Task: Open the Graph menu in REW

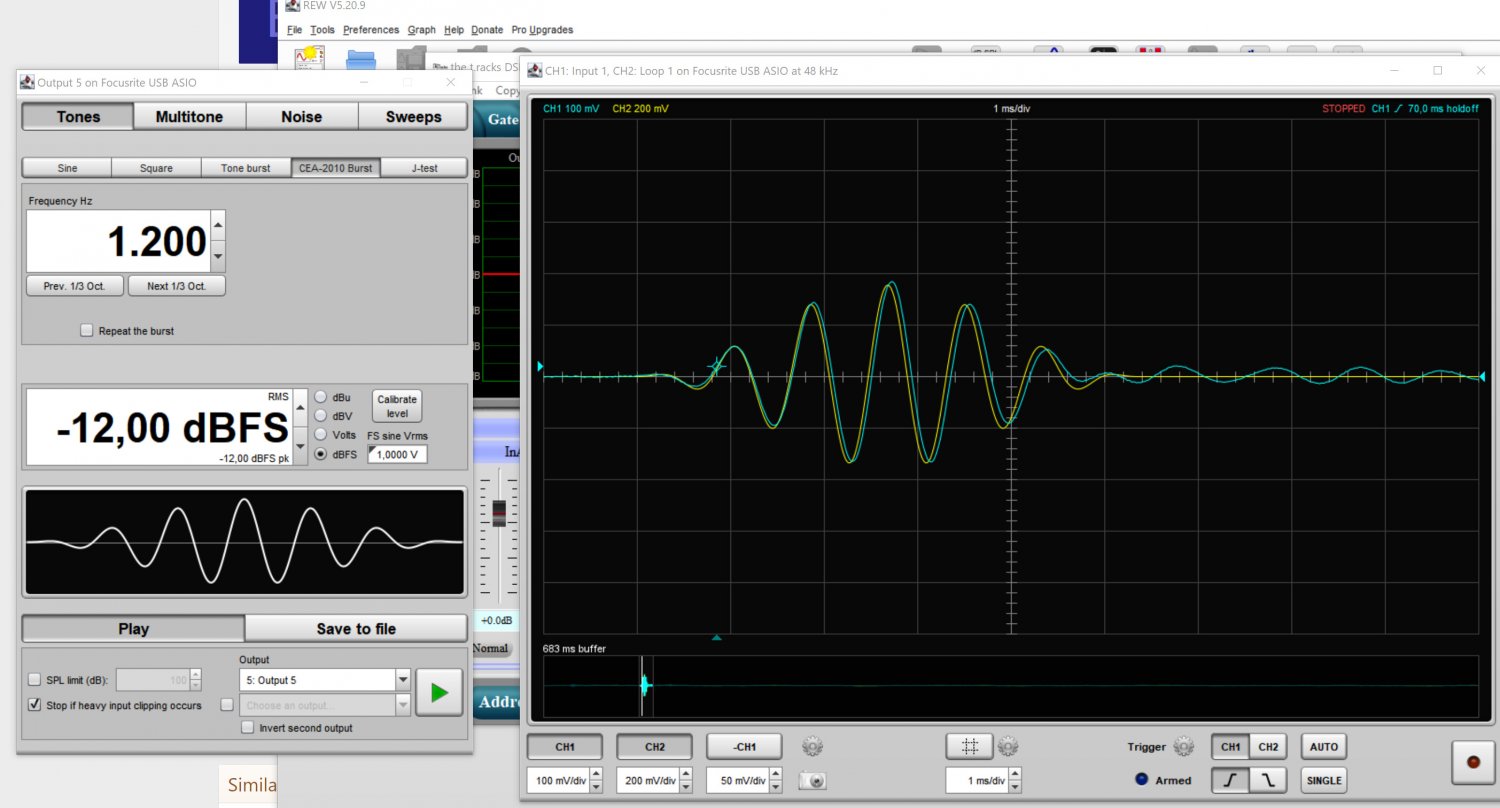Action: [x=422, y=30]
